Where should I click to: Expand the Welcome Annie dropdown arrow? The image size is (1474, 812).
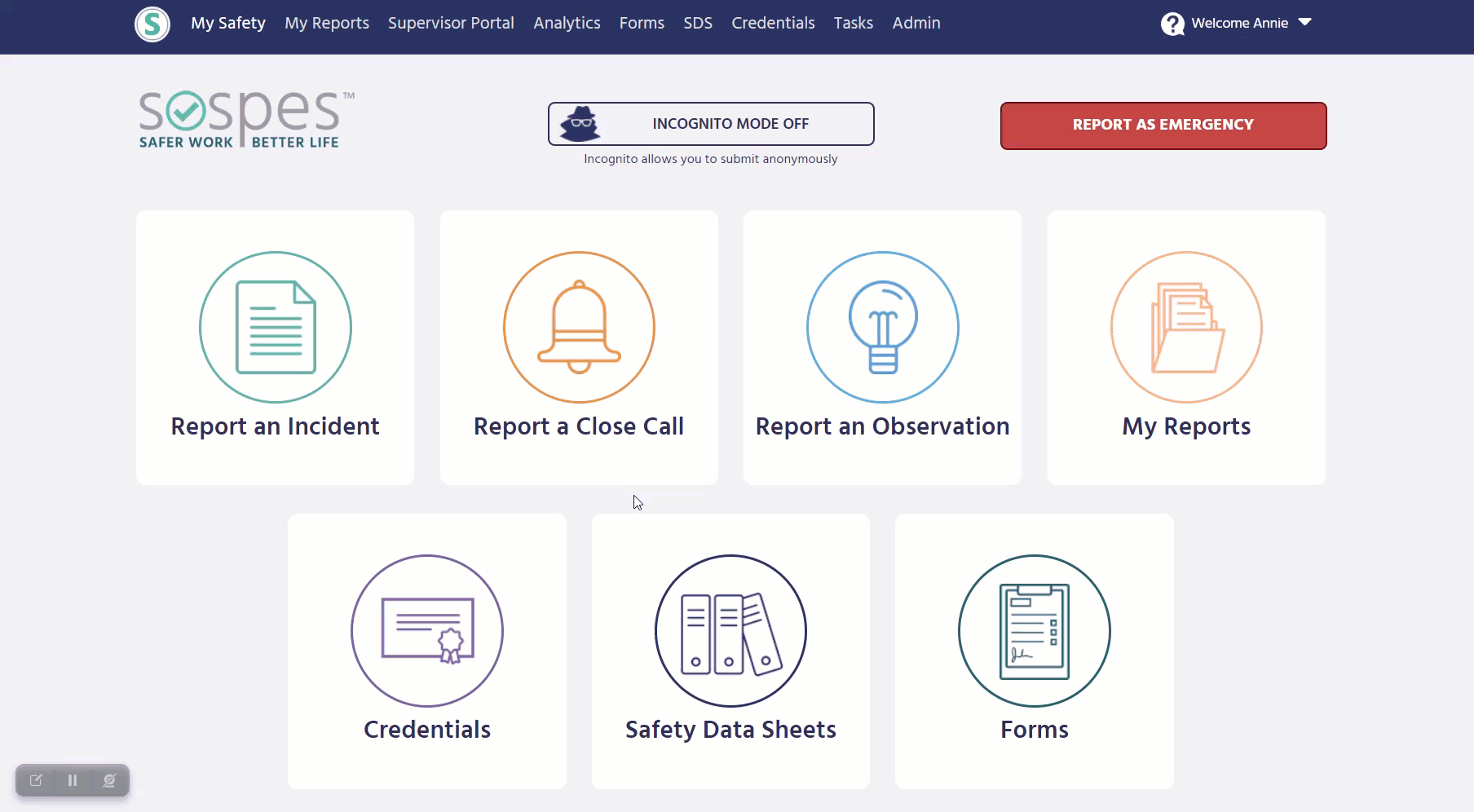(x=1304, y=23)
